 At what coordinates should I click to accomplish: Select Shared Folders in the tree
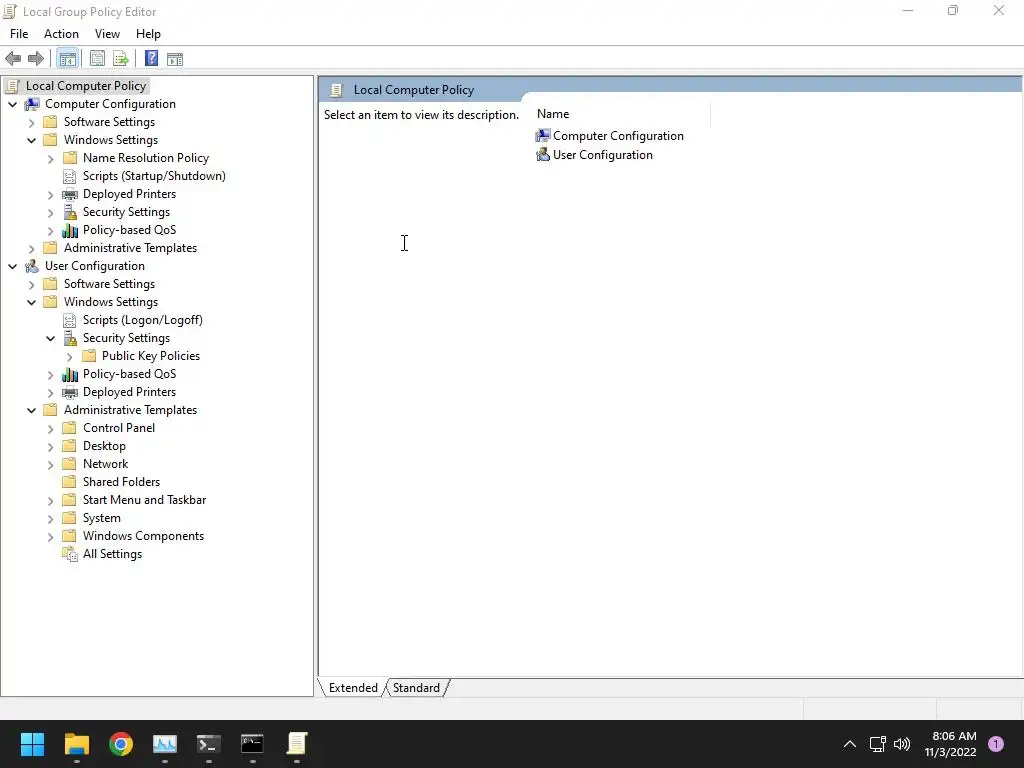121,482
